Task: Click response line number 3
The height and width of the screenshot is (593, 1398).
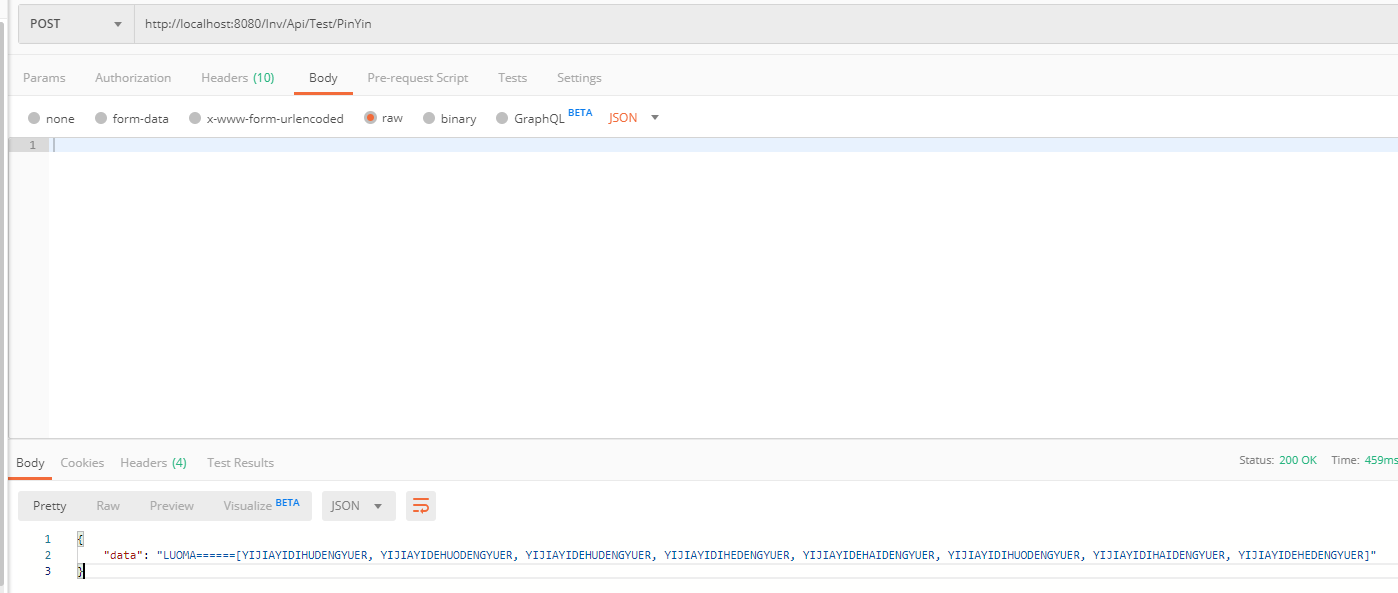Action: pos(47,571)
